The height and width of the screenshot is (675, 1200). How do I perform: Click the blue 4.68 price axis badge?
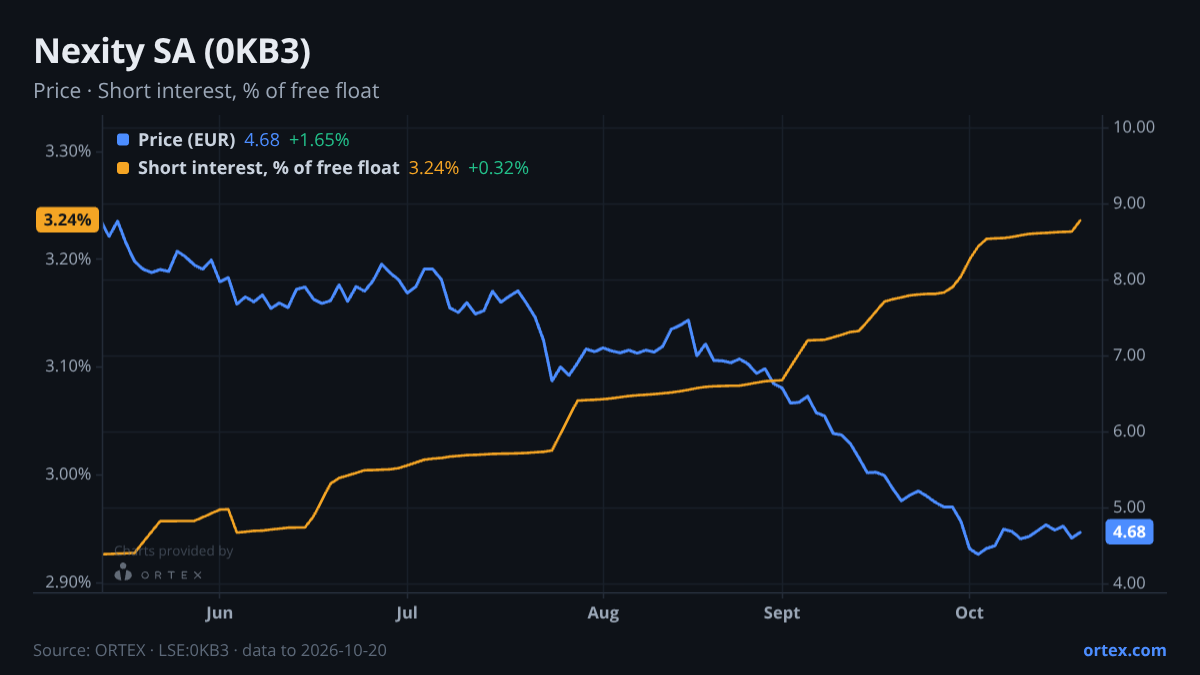pyautogui.click(x=1129, y=532)
